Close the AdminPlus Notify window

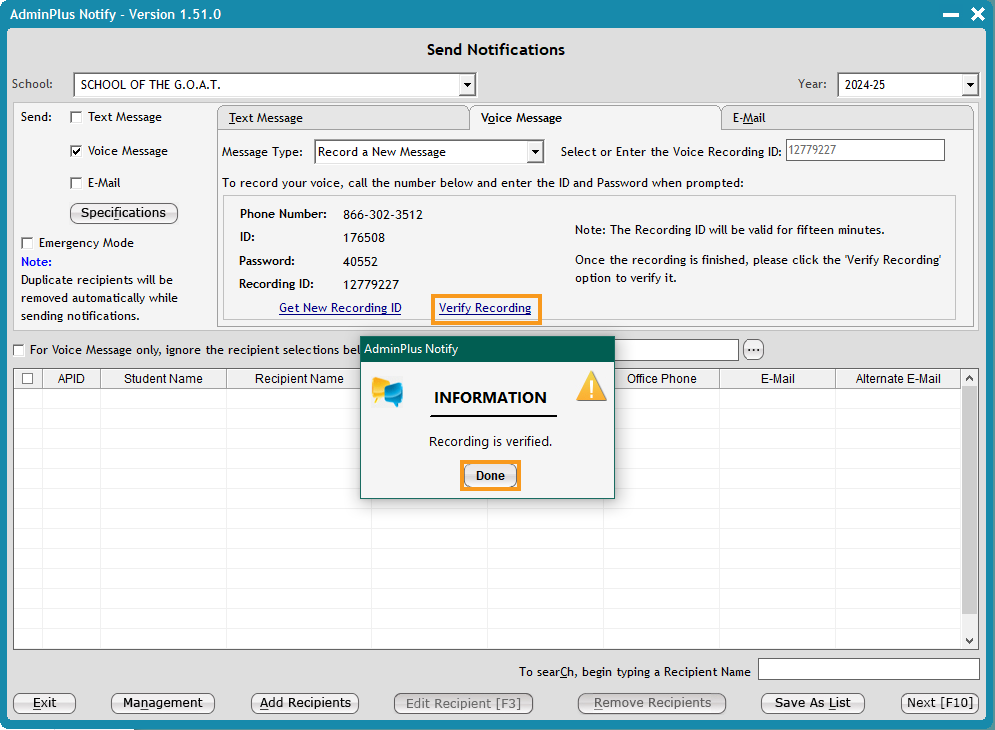[978, 14]
